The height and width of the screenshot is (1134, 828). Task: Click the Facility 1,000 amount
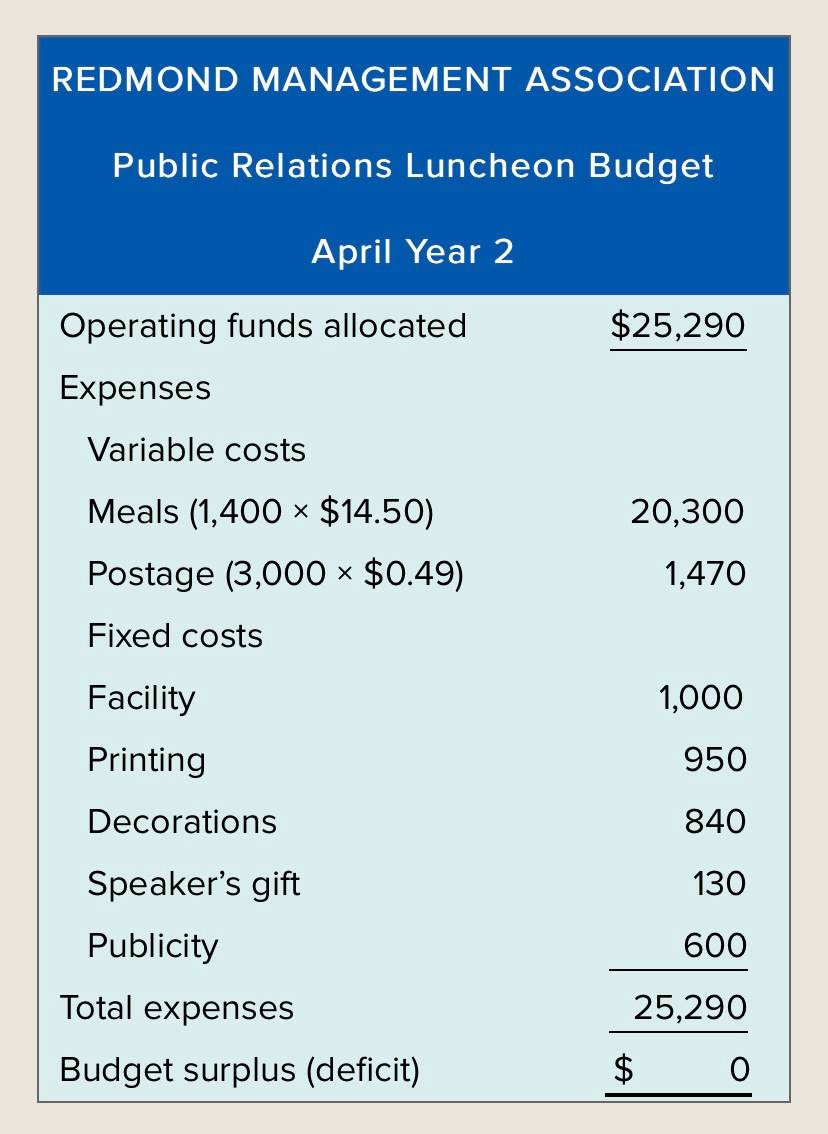coord(700,698)
